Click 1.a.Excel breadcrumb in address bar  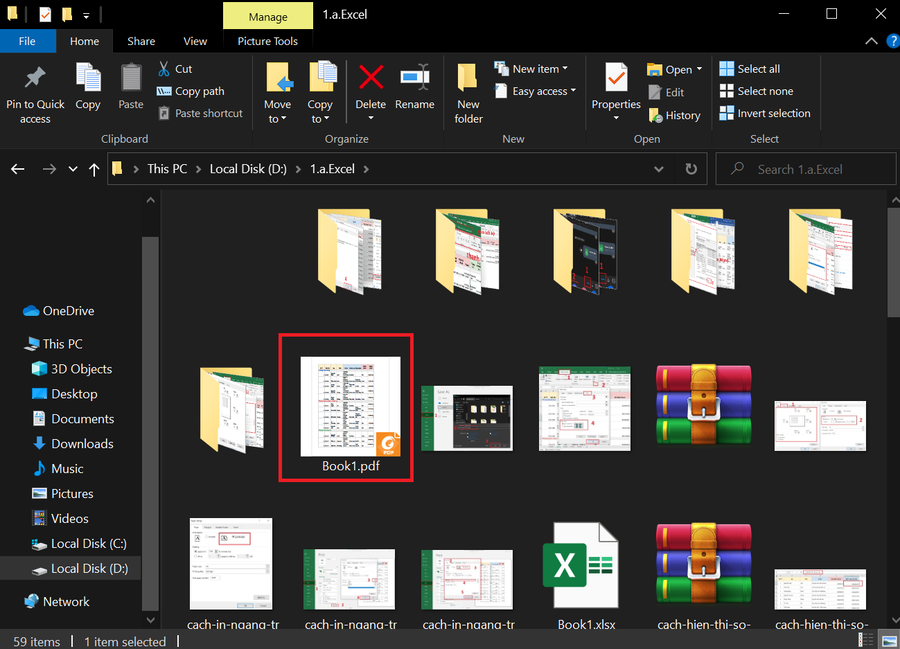[x=332, y=169]
